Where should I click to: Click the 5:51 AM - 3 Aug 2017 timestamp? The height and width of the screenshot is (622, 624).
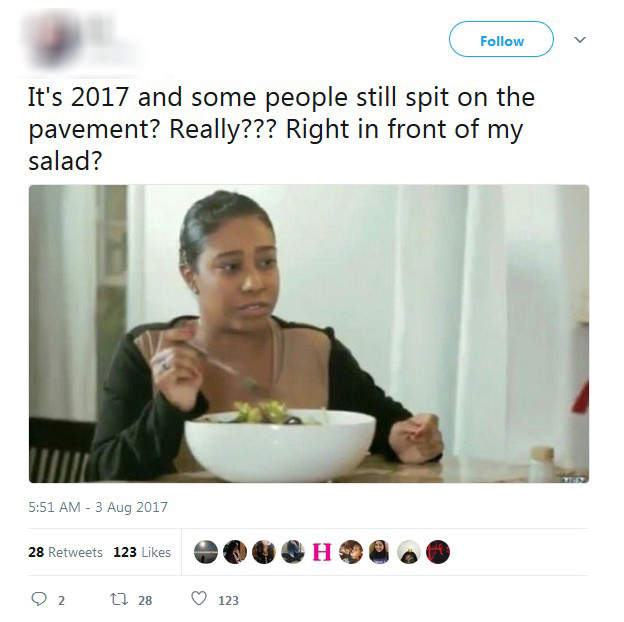point(98,507)
